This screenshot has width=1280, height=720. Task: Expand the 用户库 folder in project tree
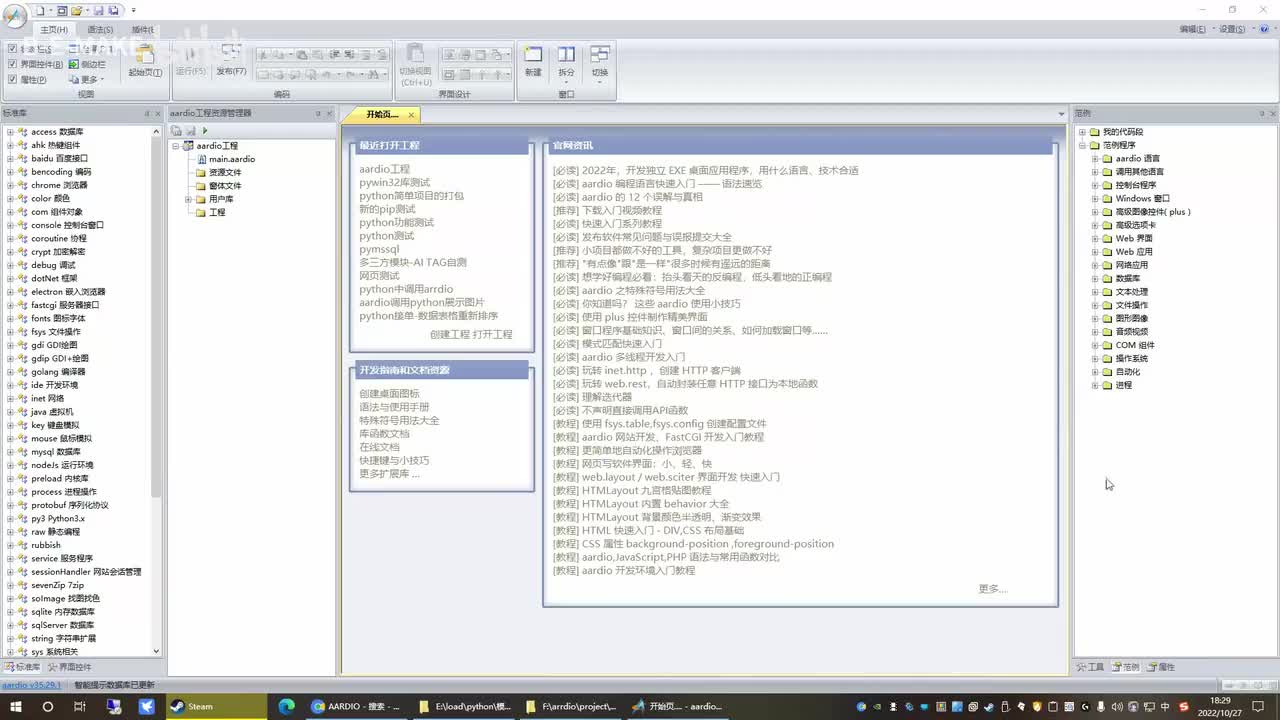click(x=188, y=199)
